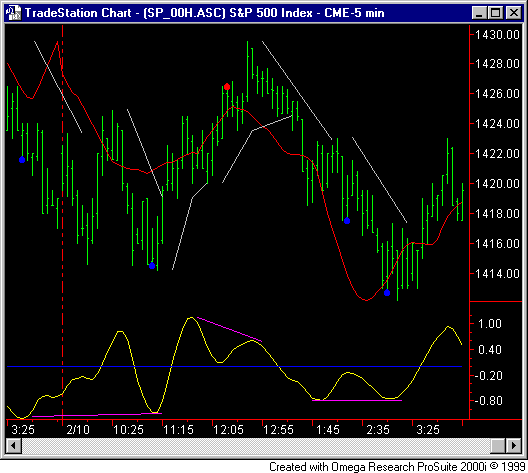Click the 1430.00 price axis label
Image resolution: width=528 pixels, height=473 pixels.
(x=497, y=35)
